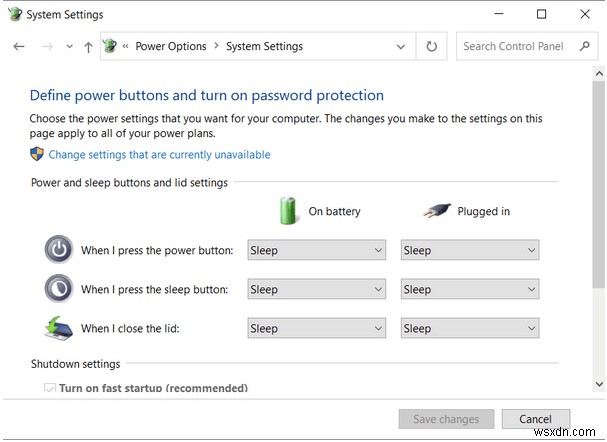Click 'Power and sleep buttons and lid settings' heading

click(129, 183)
